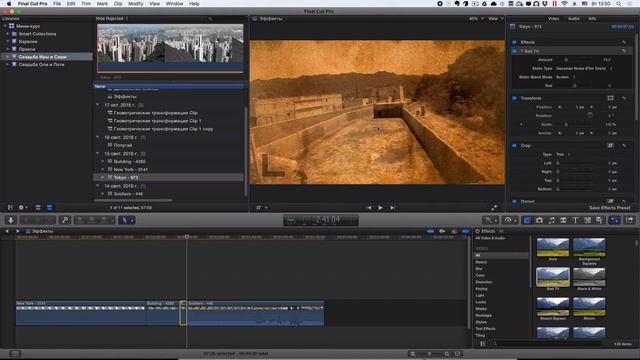Screen dimensions: 640x360
Task: Reset the Bad TV effect parameters
Action: (x=624, y=51)
